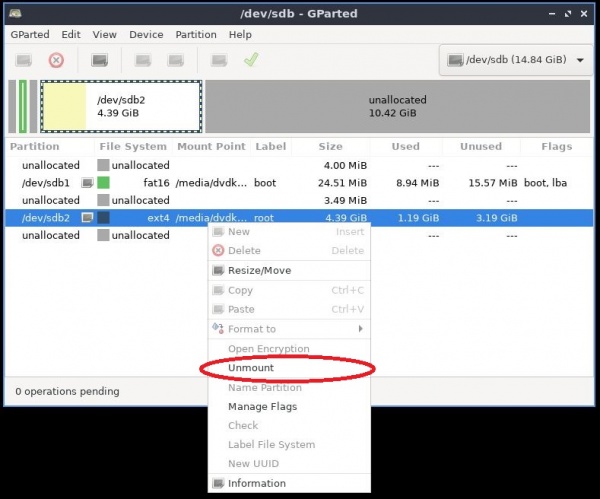The height and width of the screenshot is (499, 600).
Task: Click the red Delete partition toolbar icon
Action: [x=56, y=60]
